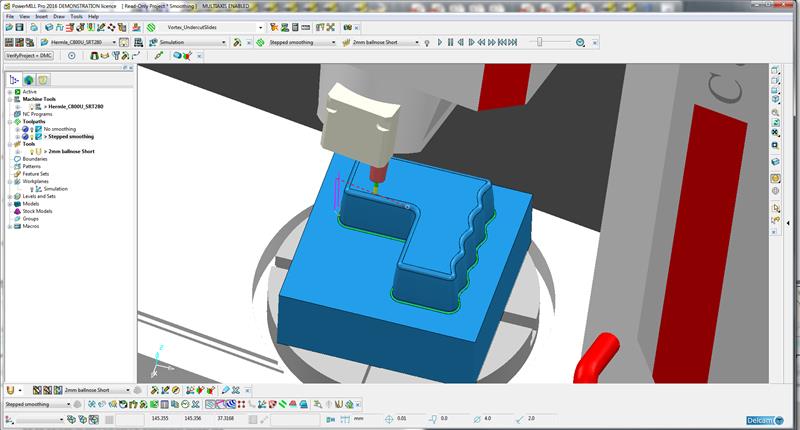Click the tool type U-shaped icon at bottom left
The height and width of the screenshot is (430, 800).
(x=10, y=390)
